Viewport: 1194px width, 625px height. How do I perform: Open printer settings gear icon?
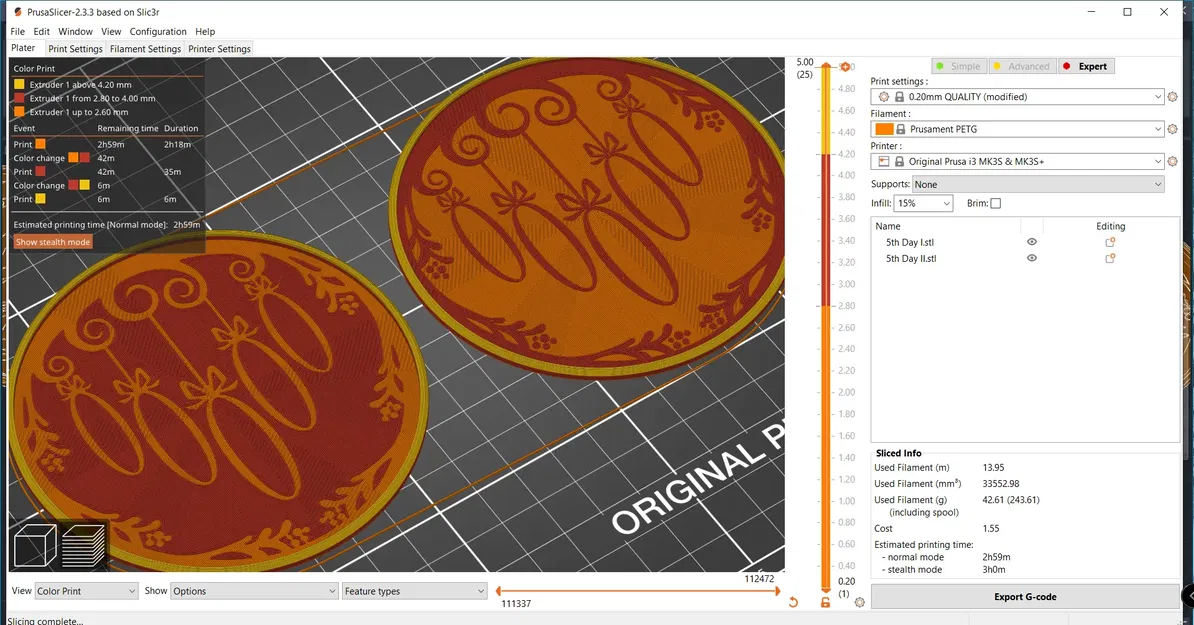coord(1173,161)
